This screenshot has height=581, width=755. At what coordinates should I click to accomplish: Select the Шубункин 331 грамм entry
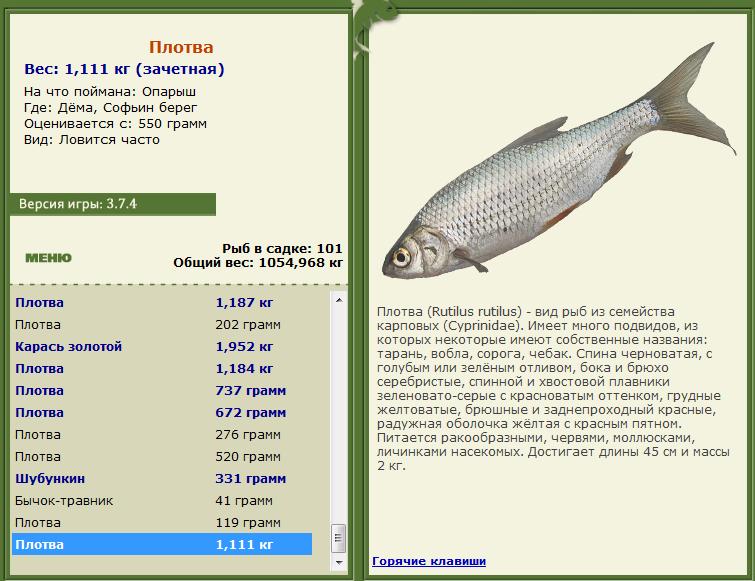[x=162, y=479]
